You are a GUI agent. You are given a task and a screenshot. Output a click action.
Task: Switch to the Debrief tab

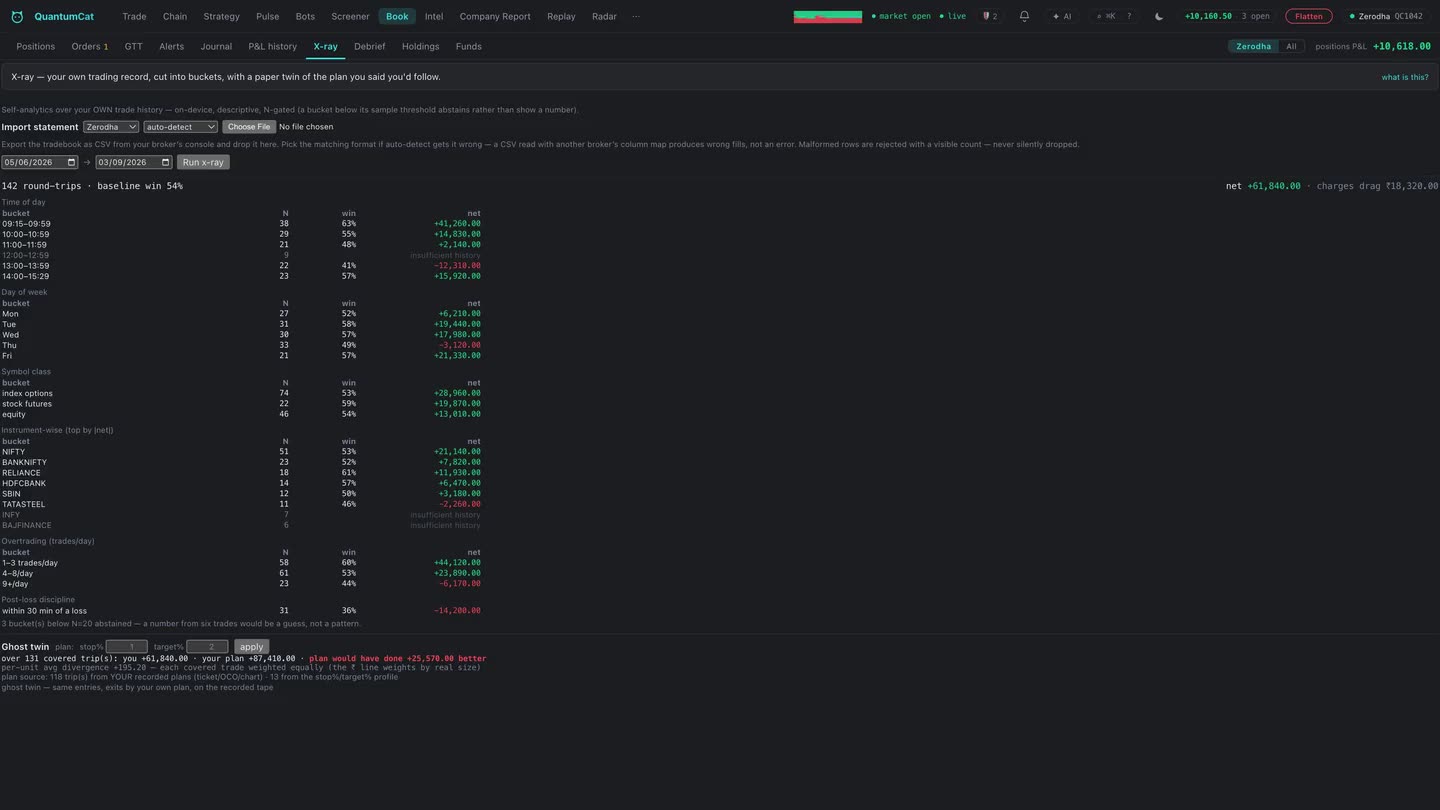click(369, 47)
